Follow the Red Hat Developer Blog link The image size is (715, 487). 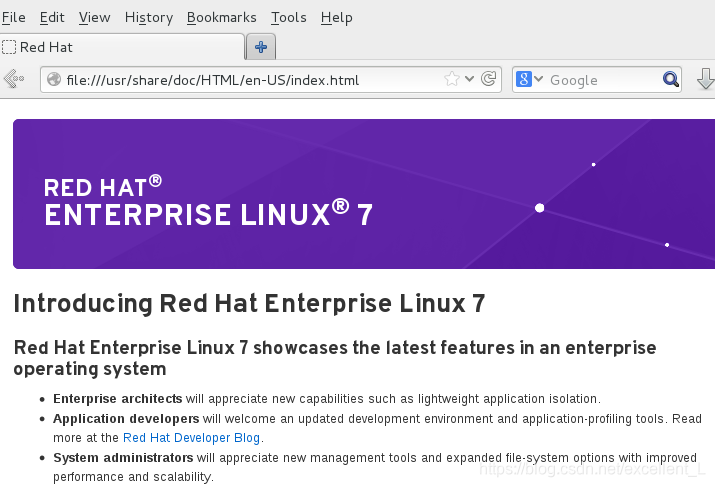[192, 438]
